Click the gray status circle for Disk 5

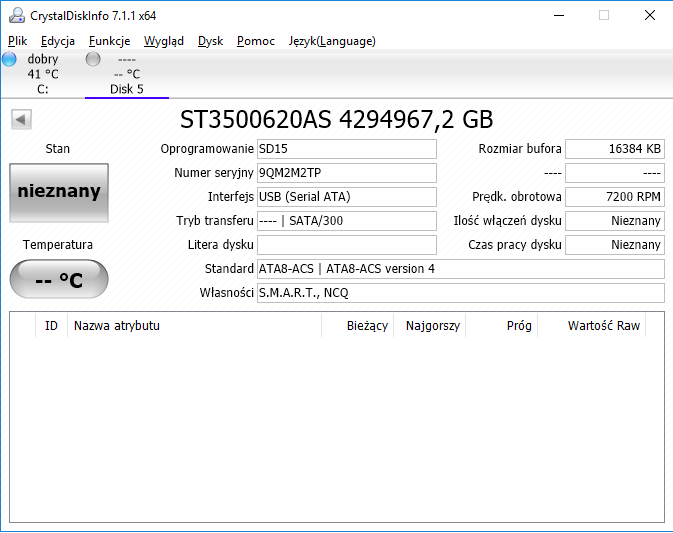point(93,59)
